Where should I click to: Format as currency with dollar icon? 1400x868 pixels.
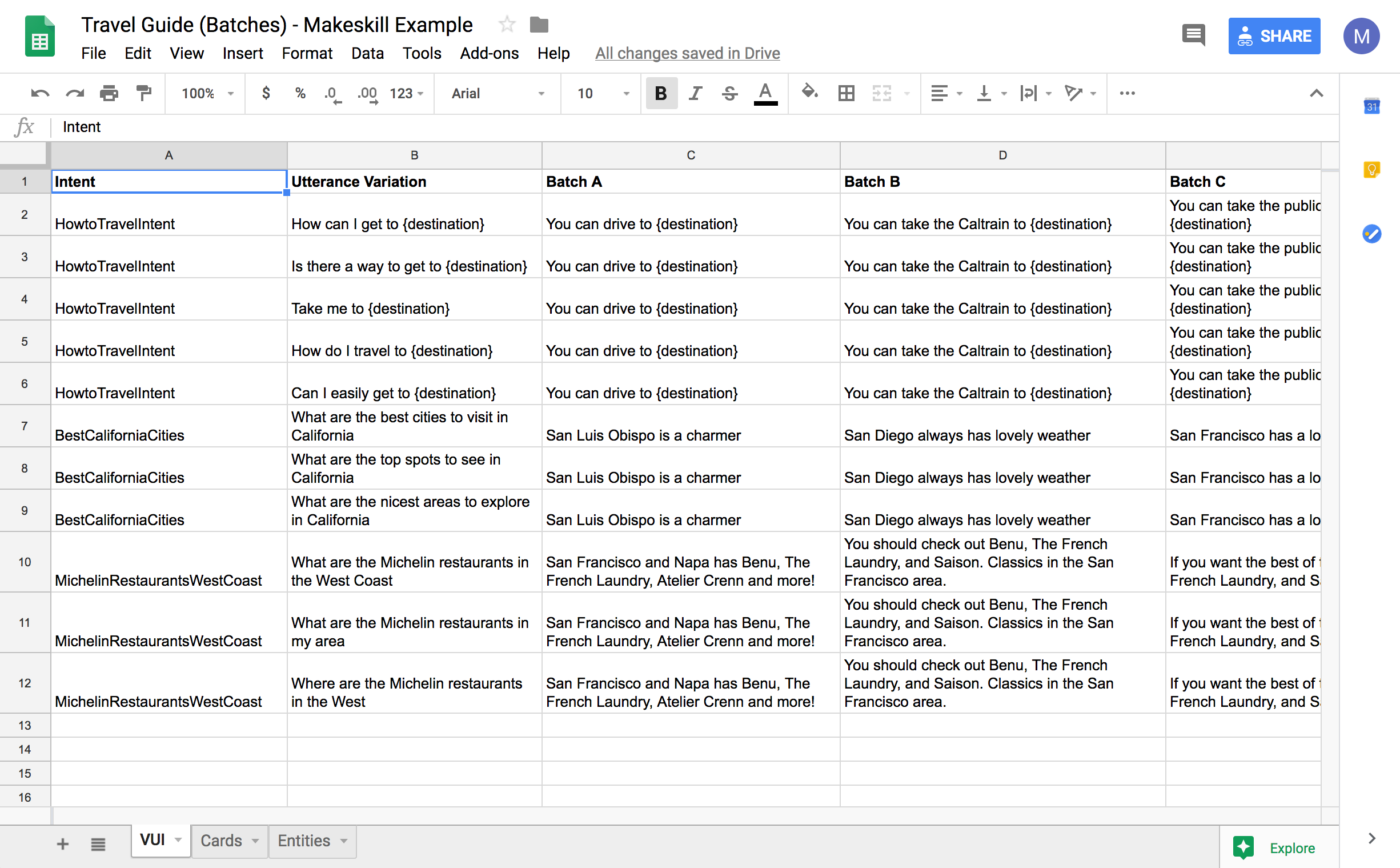point(266,93)
